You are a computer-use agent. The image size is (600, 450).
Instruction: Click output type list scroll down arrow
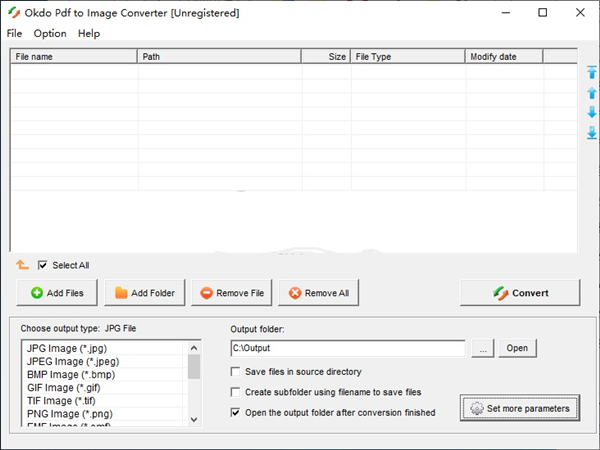click(194, 419)
